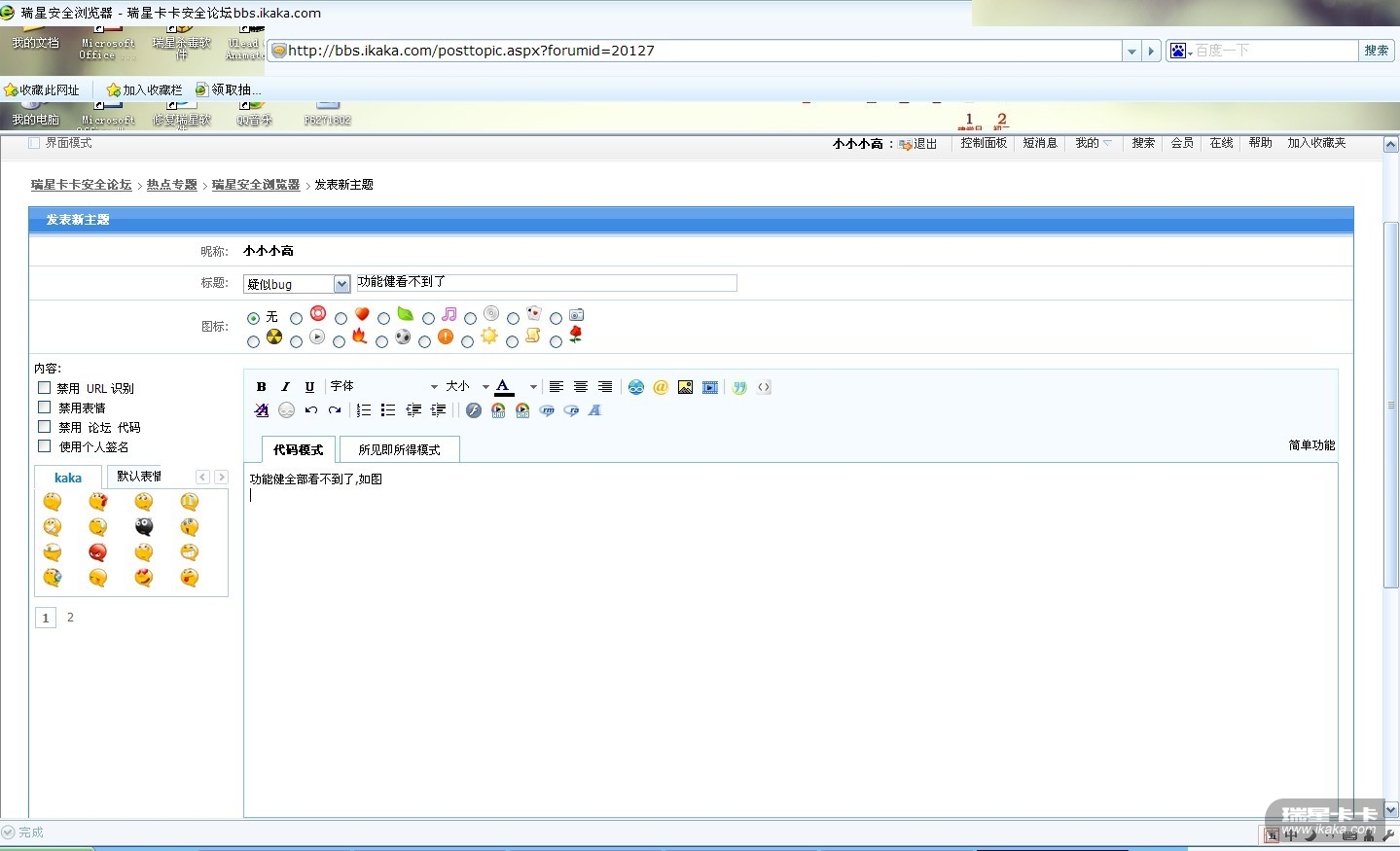This screenshot has width=1400, height=851.
Task: Show next emoticon set with right arrow
Action: (221, 477)
